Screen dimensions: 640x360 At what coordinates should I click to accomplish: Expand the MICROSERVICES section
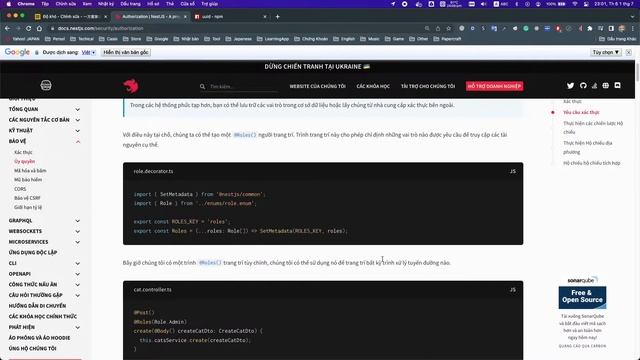[78, 242]
